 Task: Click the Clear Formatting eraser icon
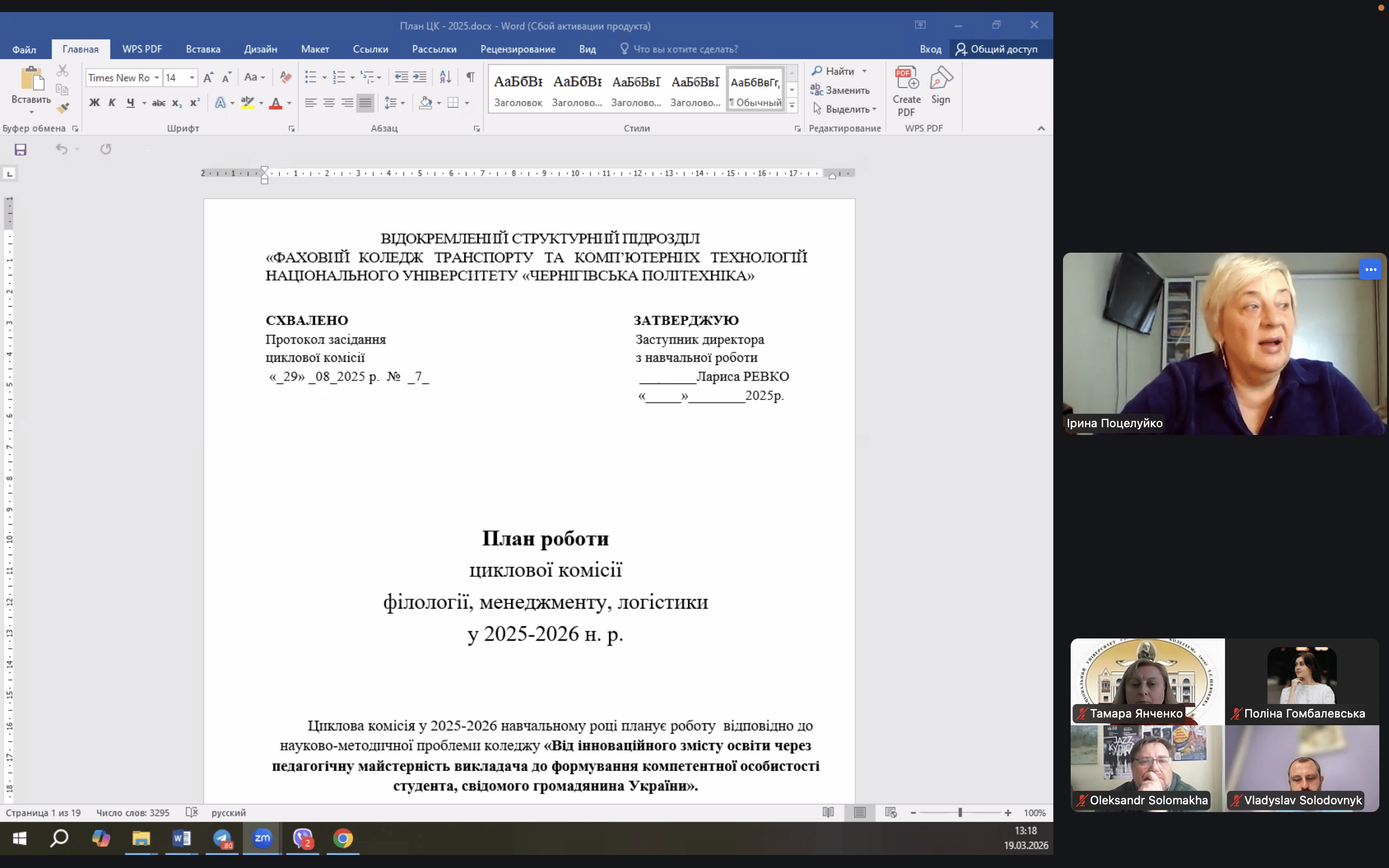tap(285, 77)
